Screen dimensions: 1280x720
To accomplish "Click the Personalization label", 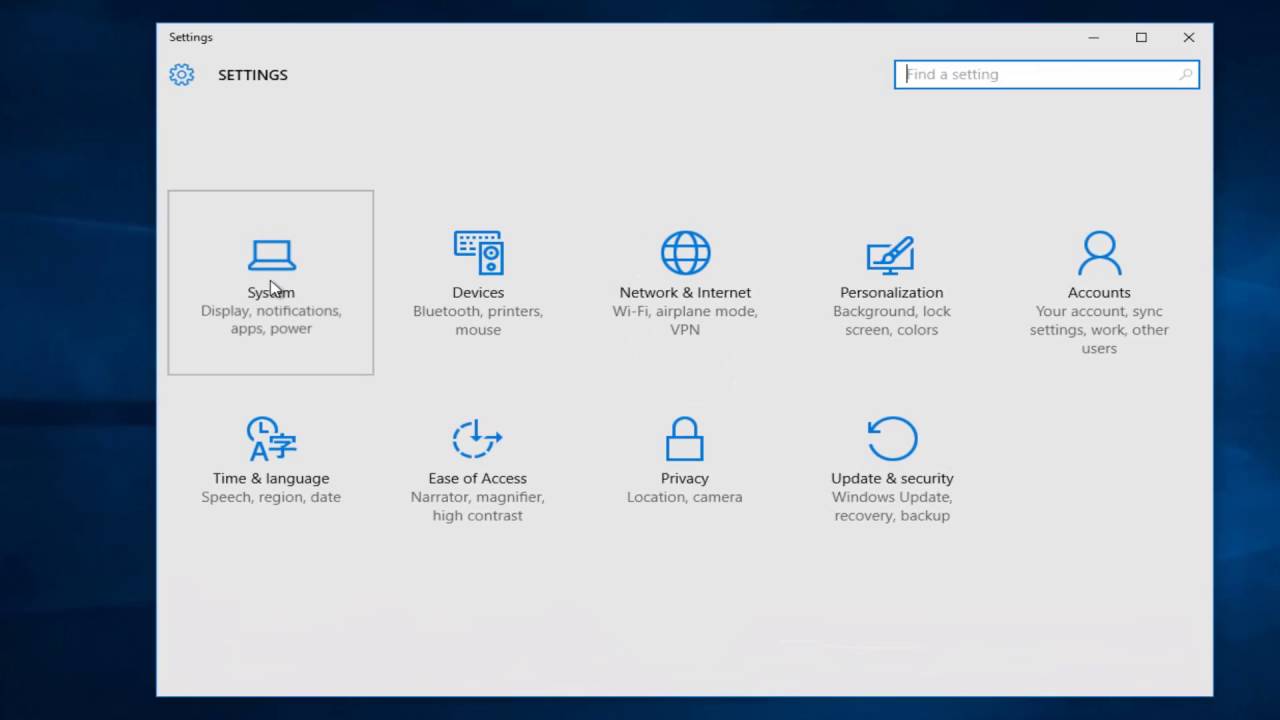I will (x=891, y=292).
